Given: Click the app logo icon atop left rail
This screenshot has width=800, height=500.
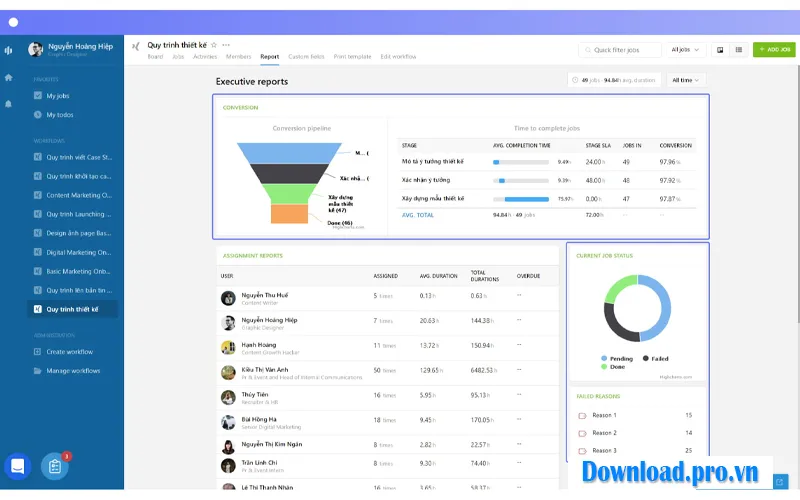Looking at the screenshot, I should tap(8, 50).
